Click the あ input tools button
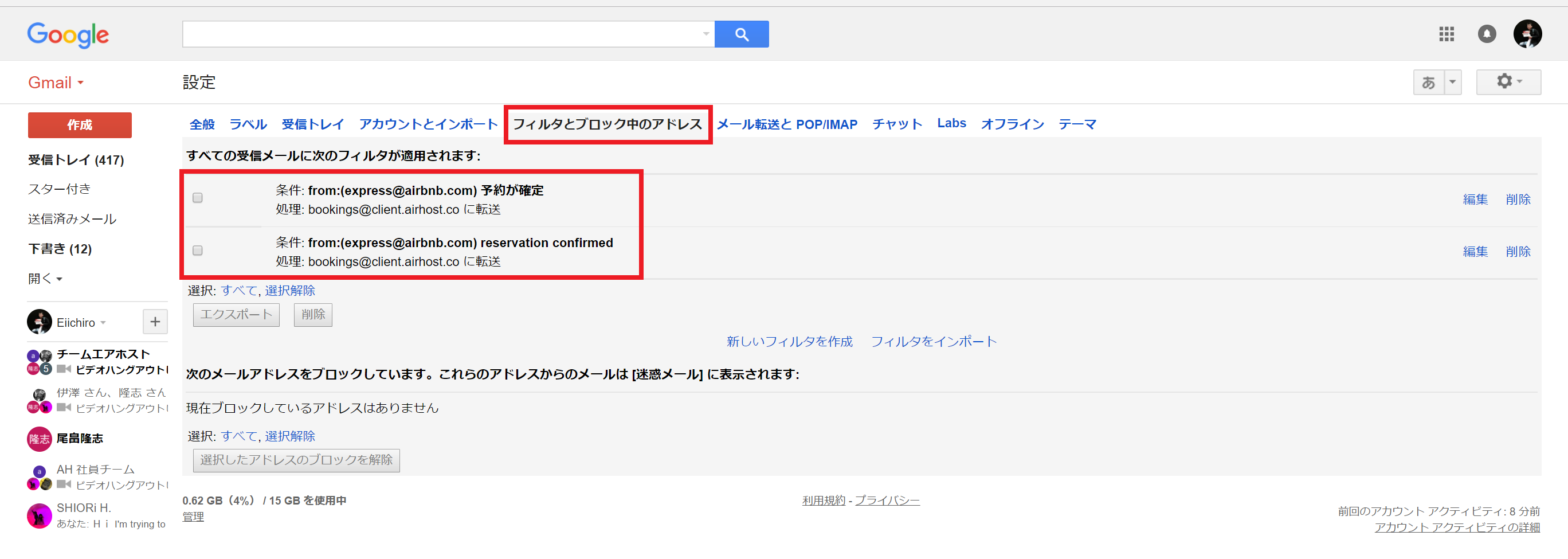The image size is (1568, 559). point(1429,82)
